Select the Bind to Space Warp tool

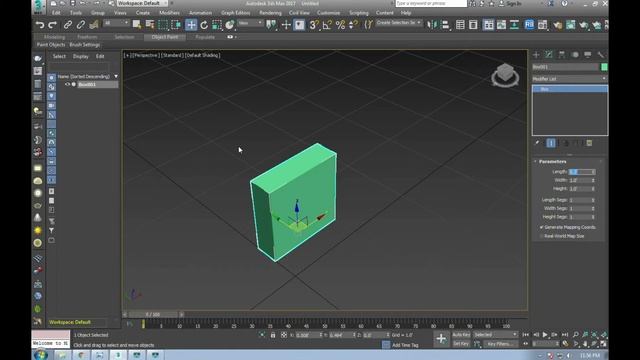click(94, 25)
